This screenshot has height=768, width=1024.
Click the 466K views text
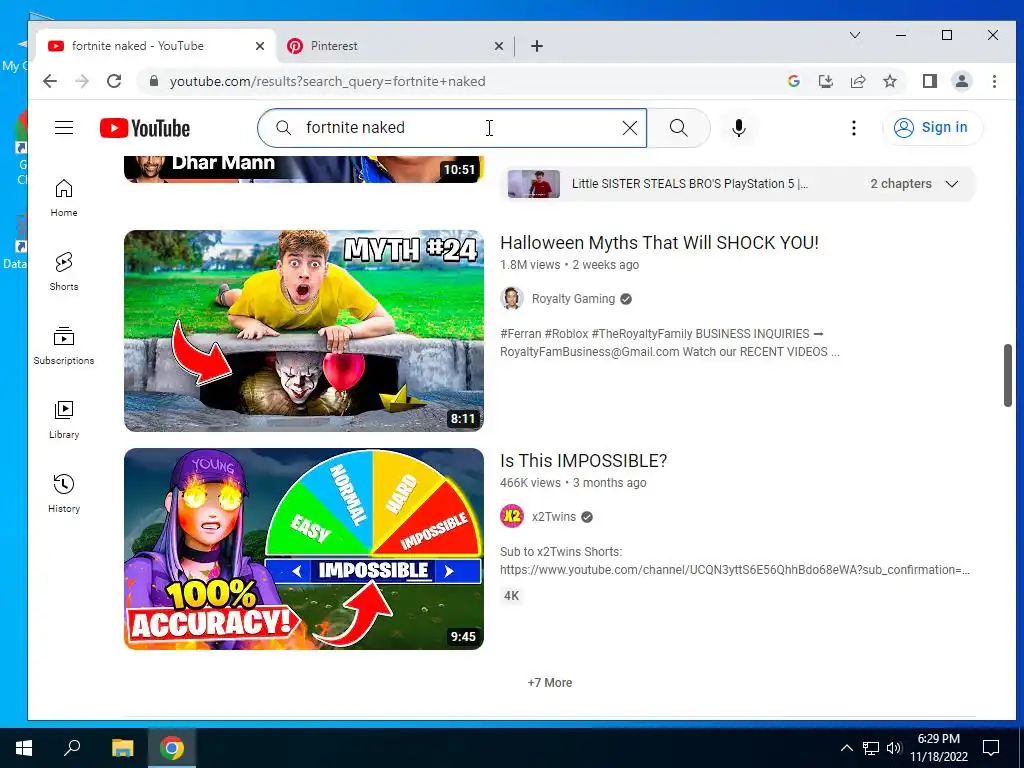point(530,483)
